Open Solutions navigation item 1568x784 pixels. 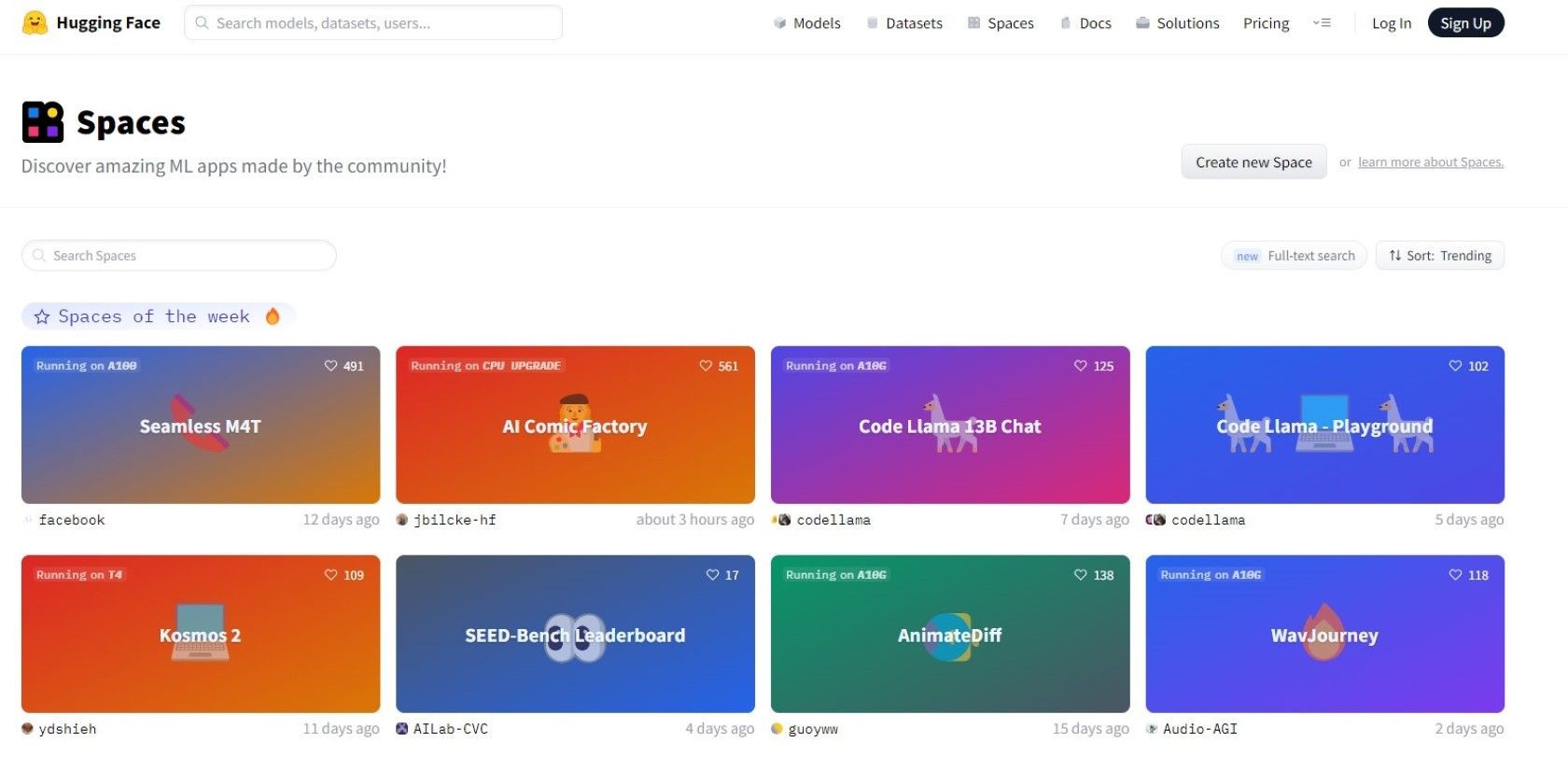1178,23
